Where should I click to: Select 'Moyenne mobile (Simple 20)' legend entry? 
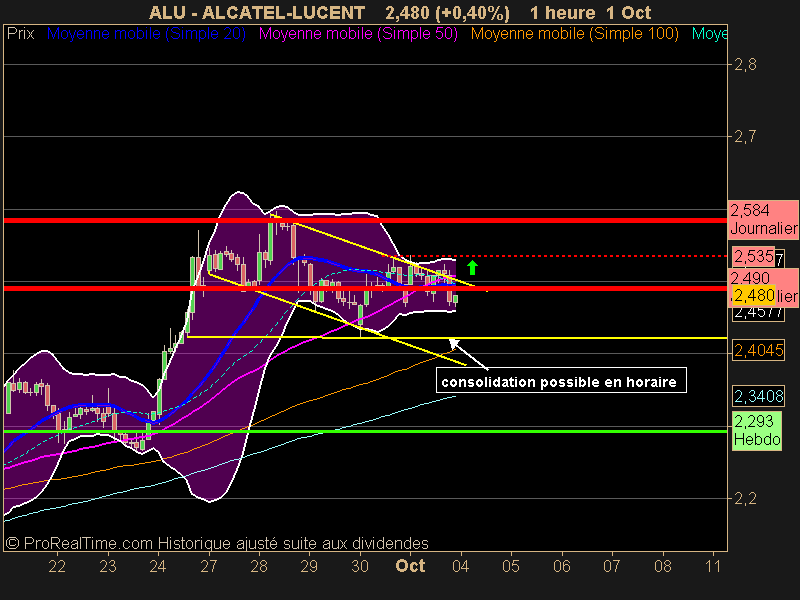click(146, 34)
